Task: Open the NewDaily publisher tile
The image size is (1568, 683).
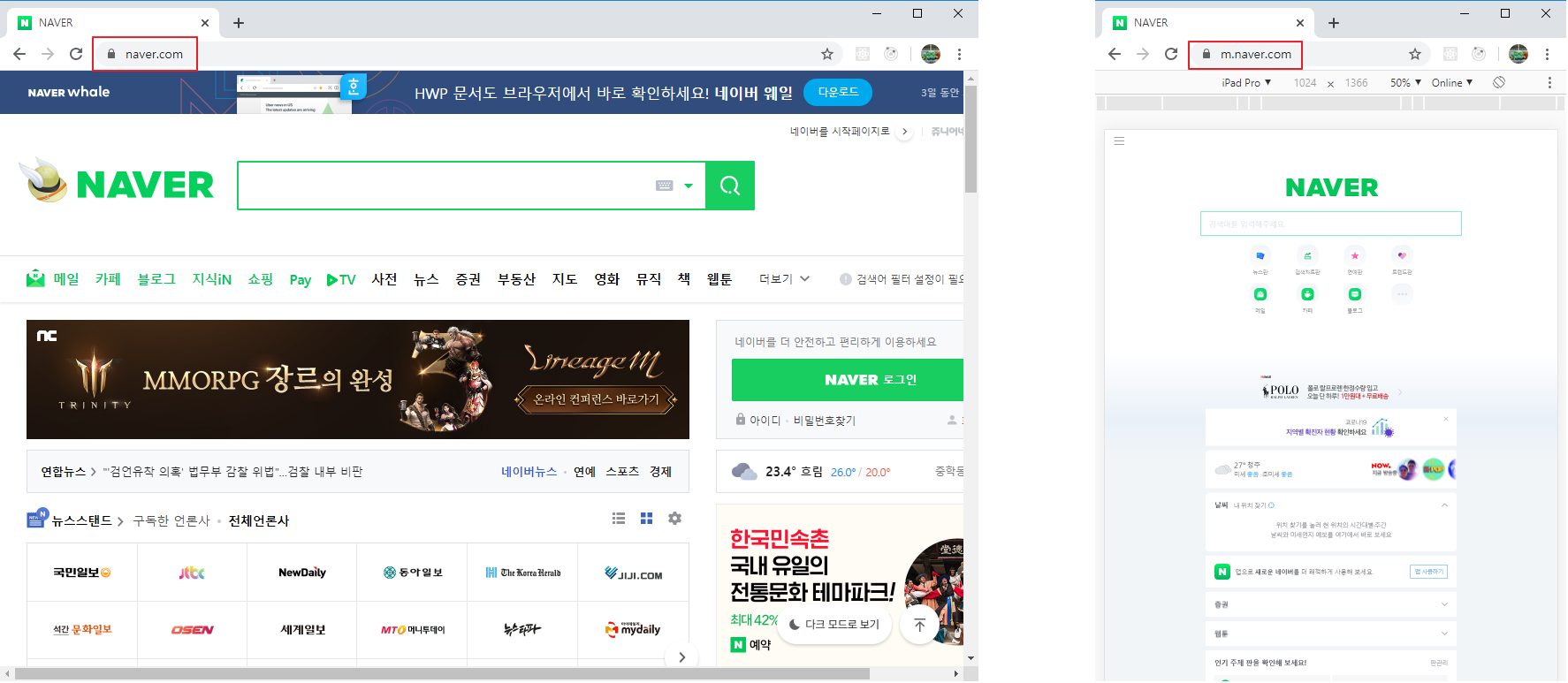Action: coord(302,573)
